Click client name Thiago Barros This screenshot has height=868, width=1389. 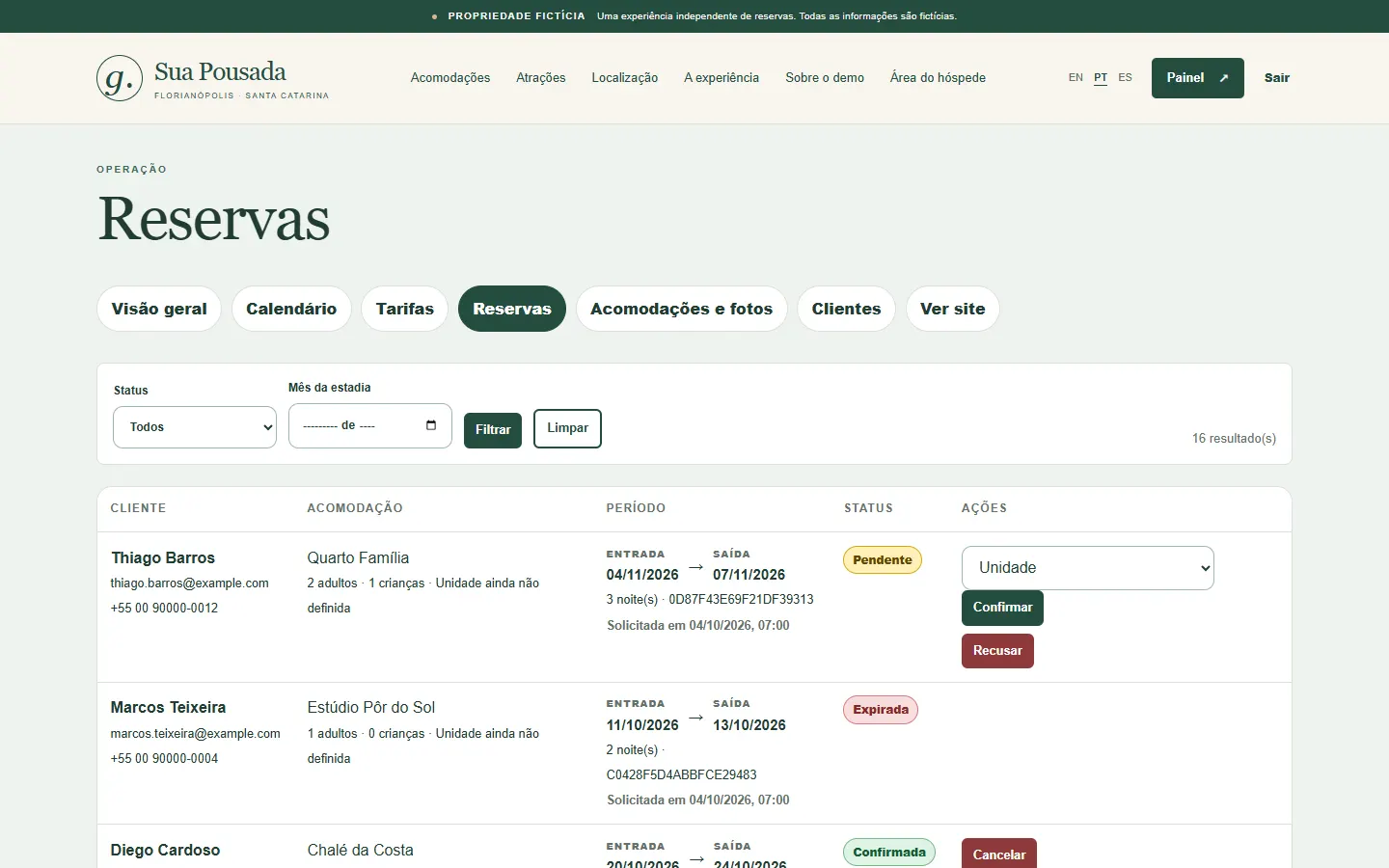coord(163,558)
